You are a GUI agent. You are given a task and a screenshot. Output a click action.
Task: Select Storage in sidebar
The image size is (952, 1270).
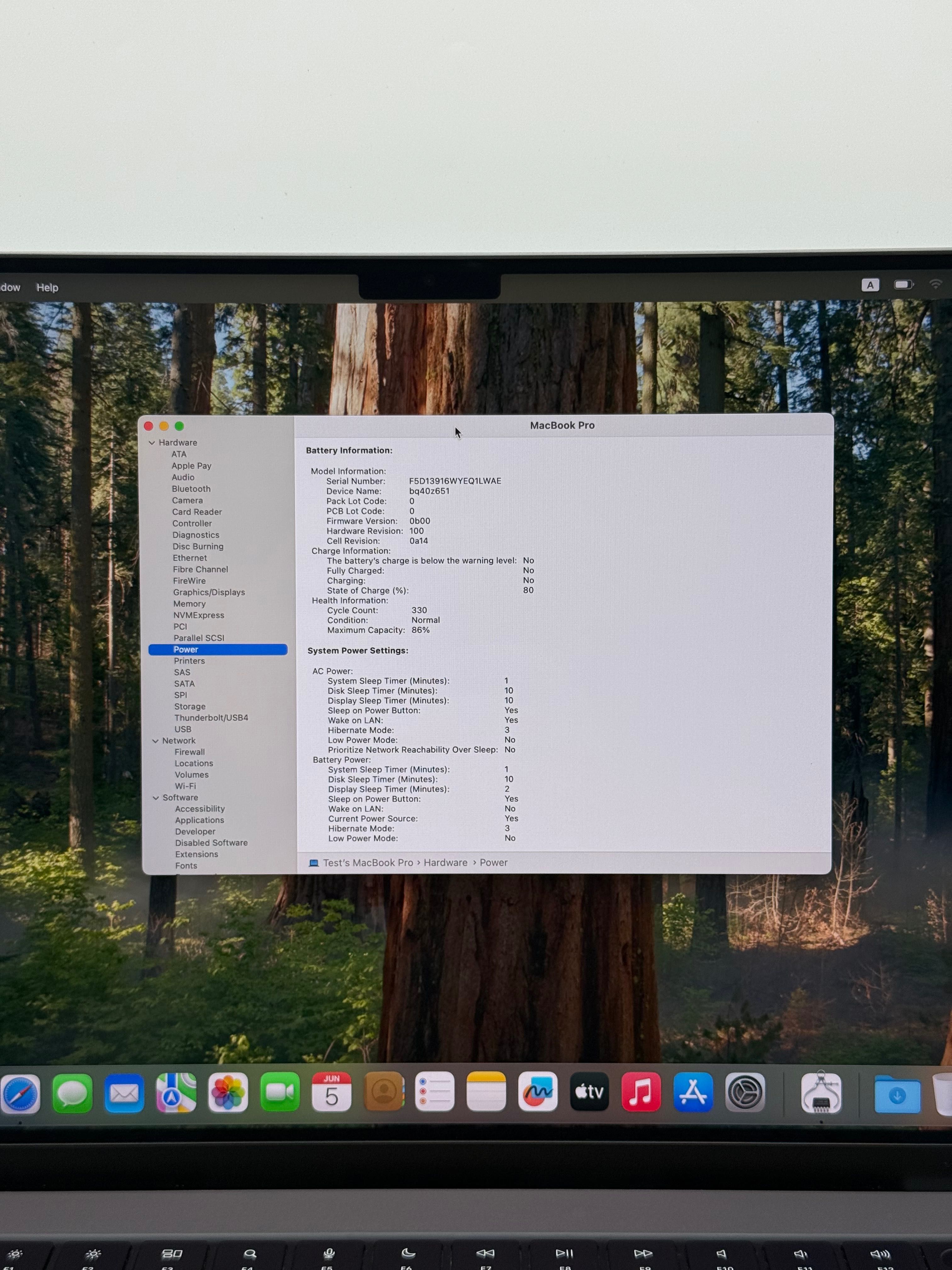(x=190, y=706)
